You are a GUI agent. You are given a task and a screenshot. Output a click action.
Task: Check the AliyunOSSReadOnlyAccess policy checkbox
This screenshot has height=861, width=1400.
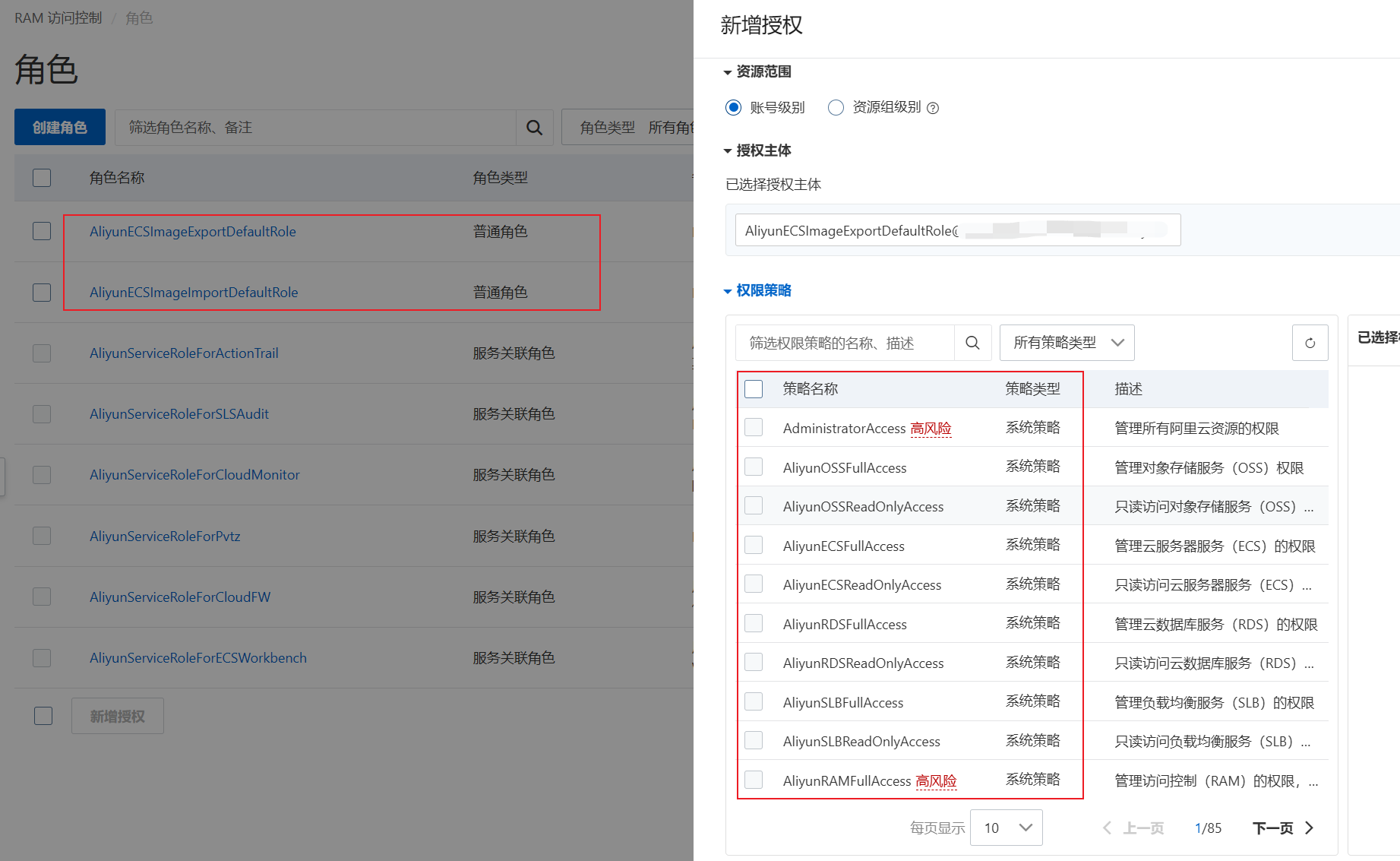[x=754, y=505]
